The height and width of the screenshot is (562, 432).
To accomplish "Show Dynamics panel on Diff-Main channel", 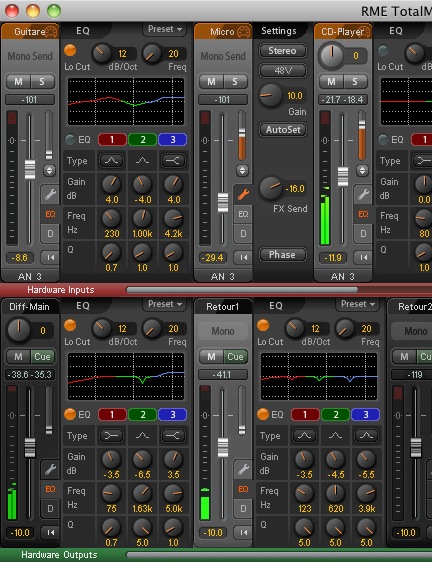I will pyautogui.click(x=50, y=509).
